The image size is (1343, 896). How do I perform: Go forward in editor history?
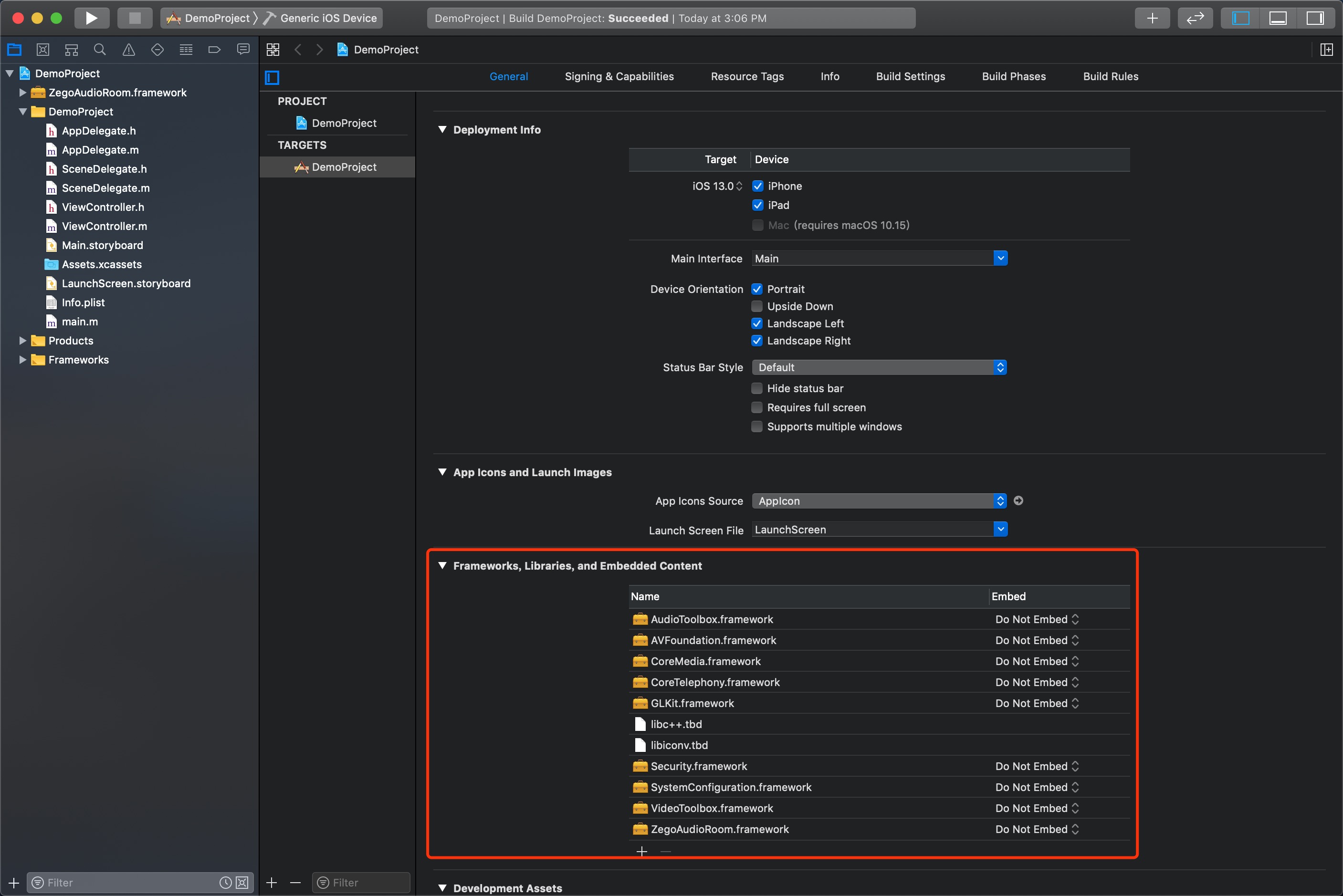tap(319, 50)
